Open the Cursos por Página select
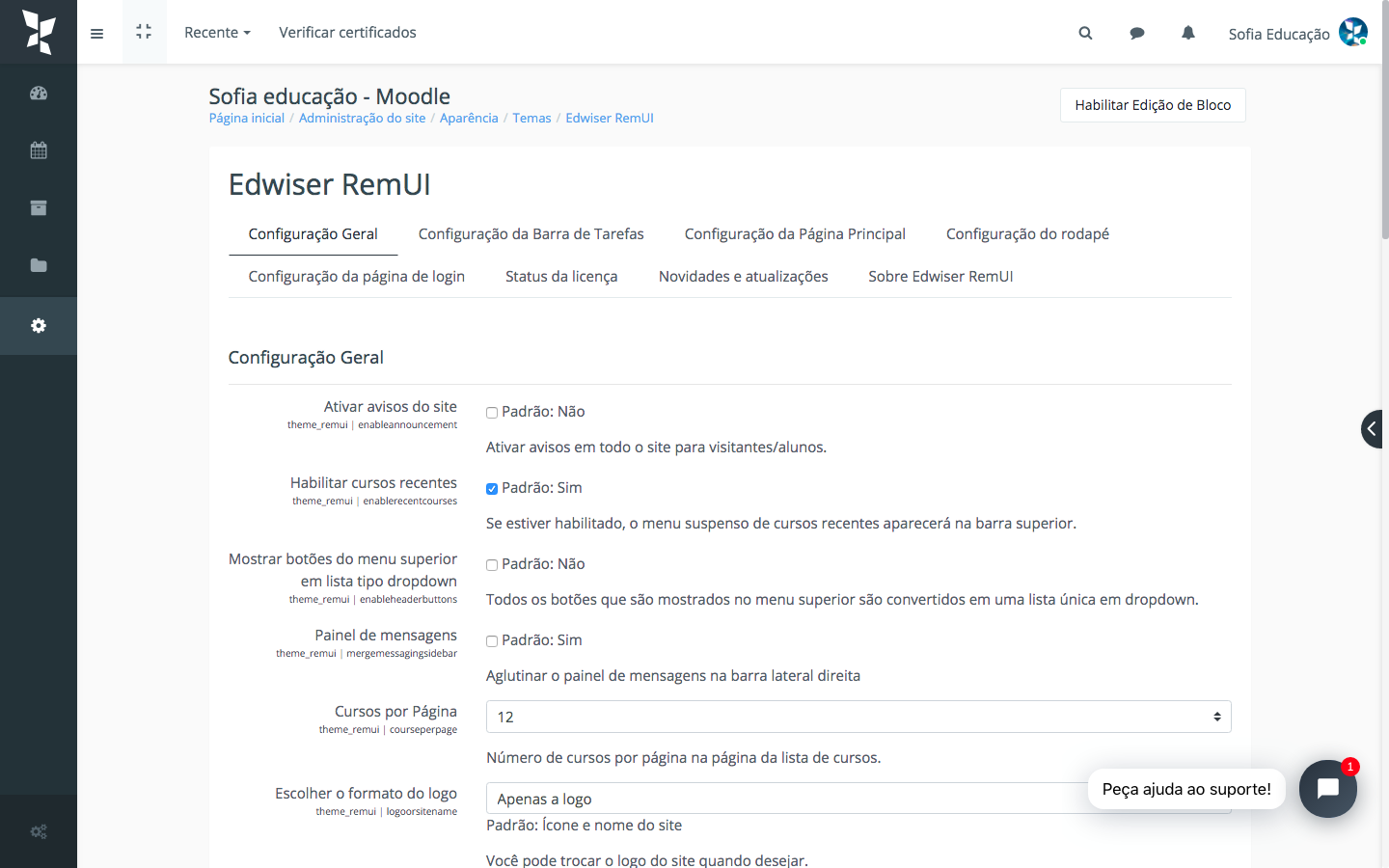The image size is (1389, 868). [858, 717]
